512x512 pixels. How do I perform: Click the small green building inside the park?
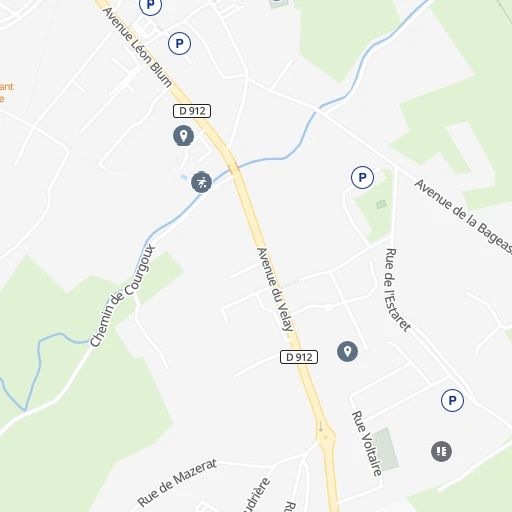point(381,204)
